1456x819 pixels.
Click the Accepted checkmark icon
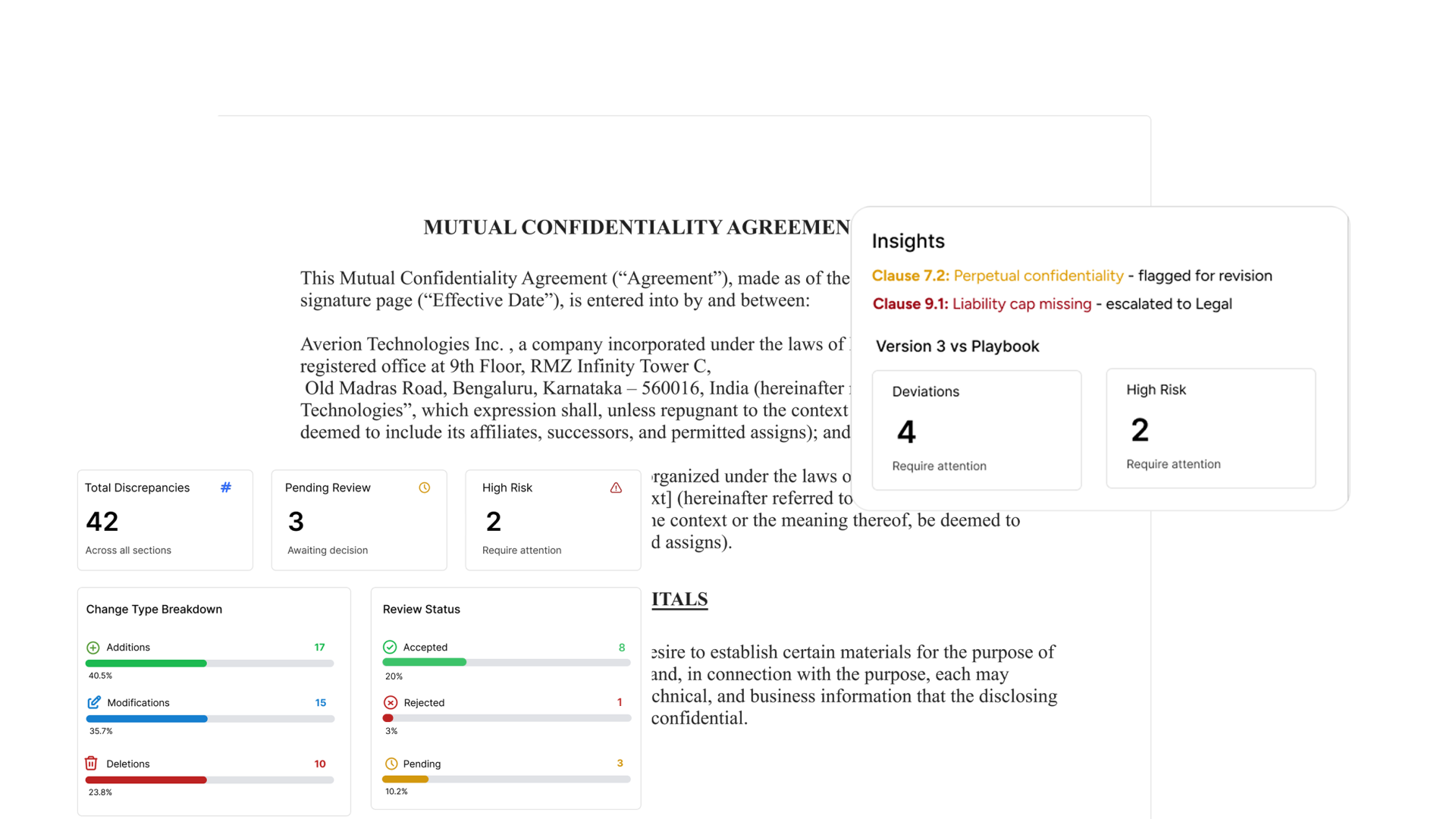click(x=391, y=647)
